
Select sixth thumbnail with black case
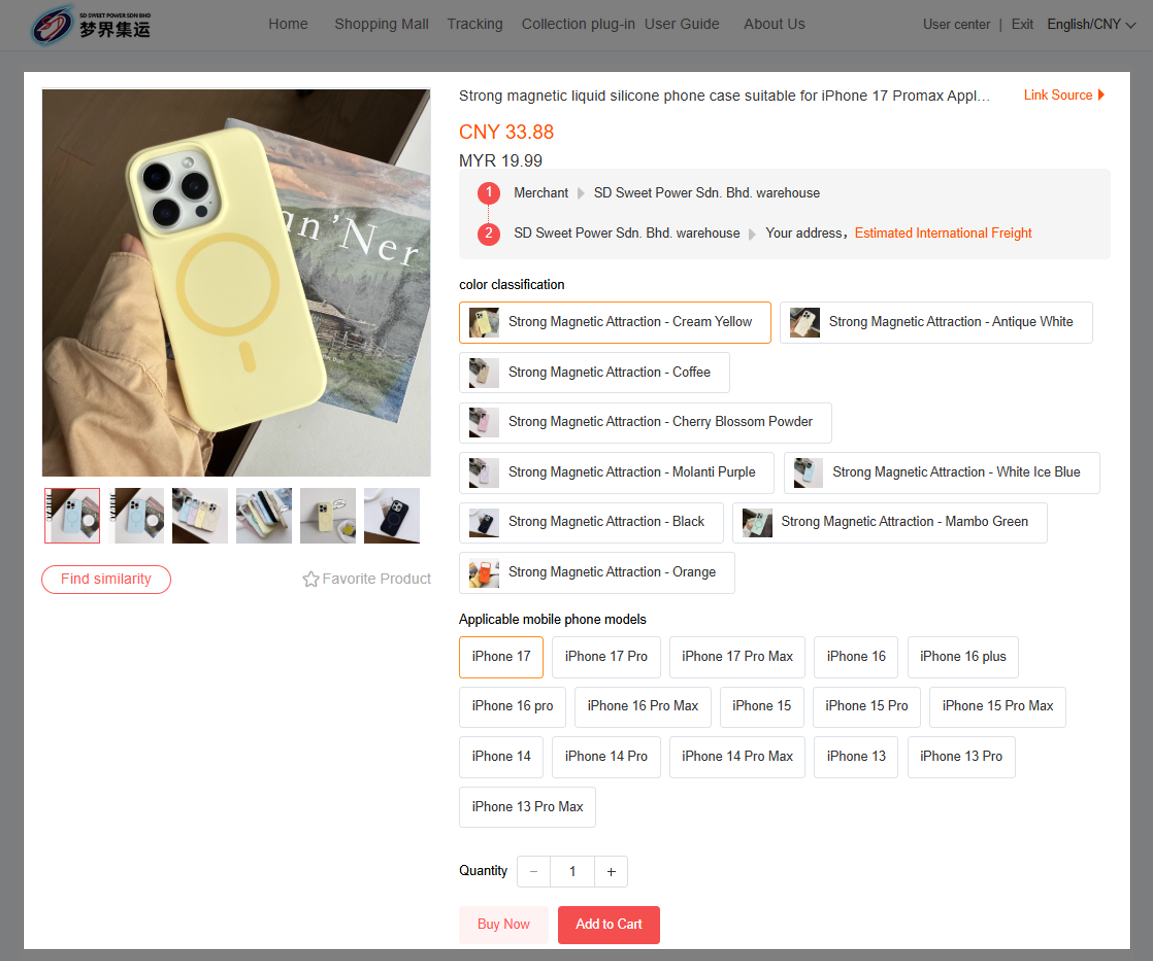click(x=392, y=516)
